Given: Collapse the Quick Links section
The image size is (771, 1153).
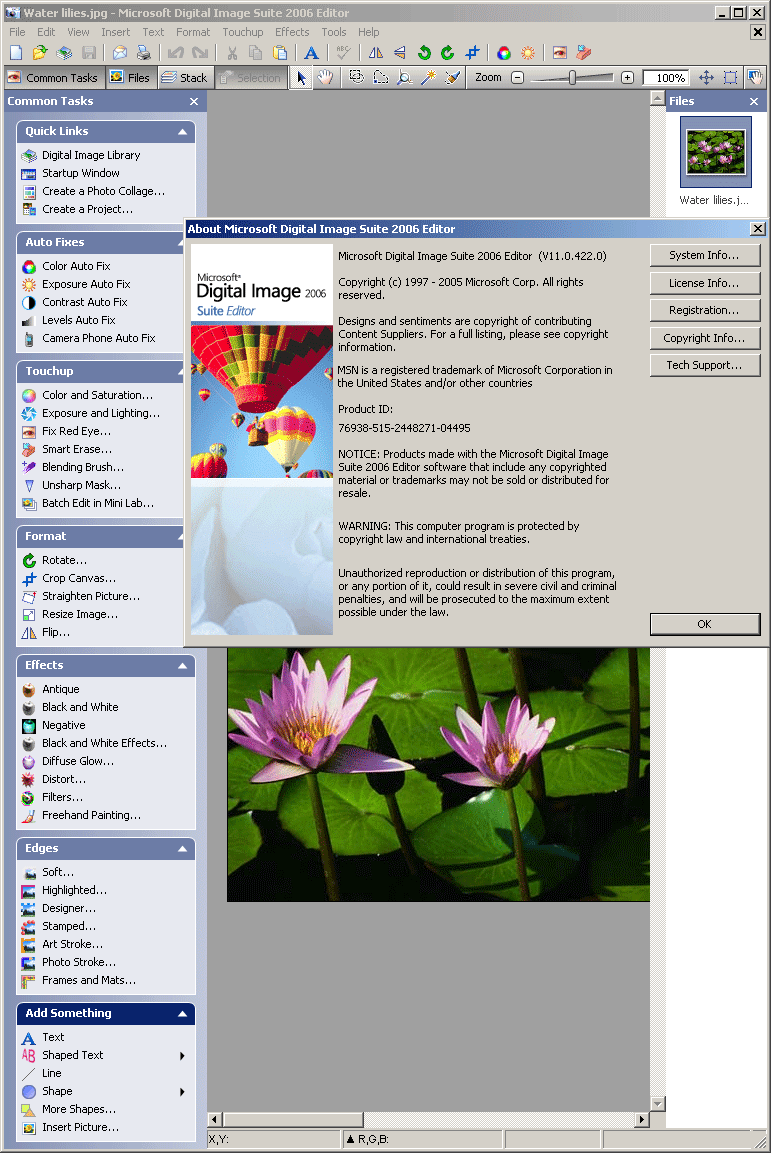Looking at the screenshot, I should tap(182, 132).
